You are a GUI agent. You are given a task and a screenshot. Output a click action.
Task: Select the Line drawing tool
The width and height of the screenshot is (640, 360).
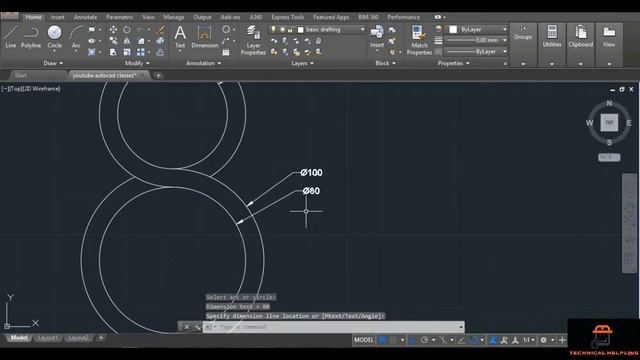click(x=11, y=37)
